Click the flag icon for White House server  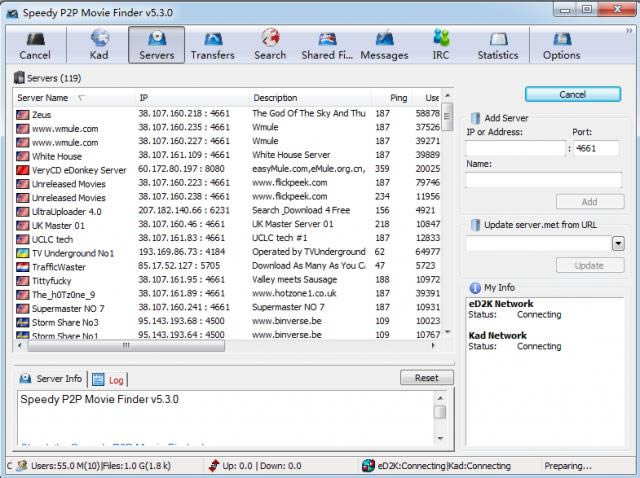point(22,156)
